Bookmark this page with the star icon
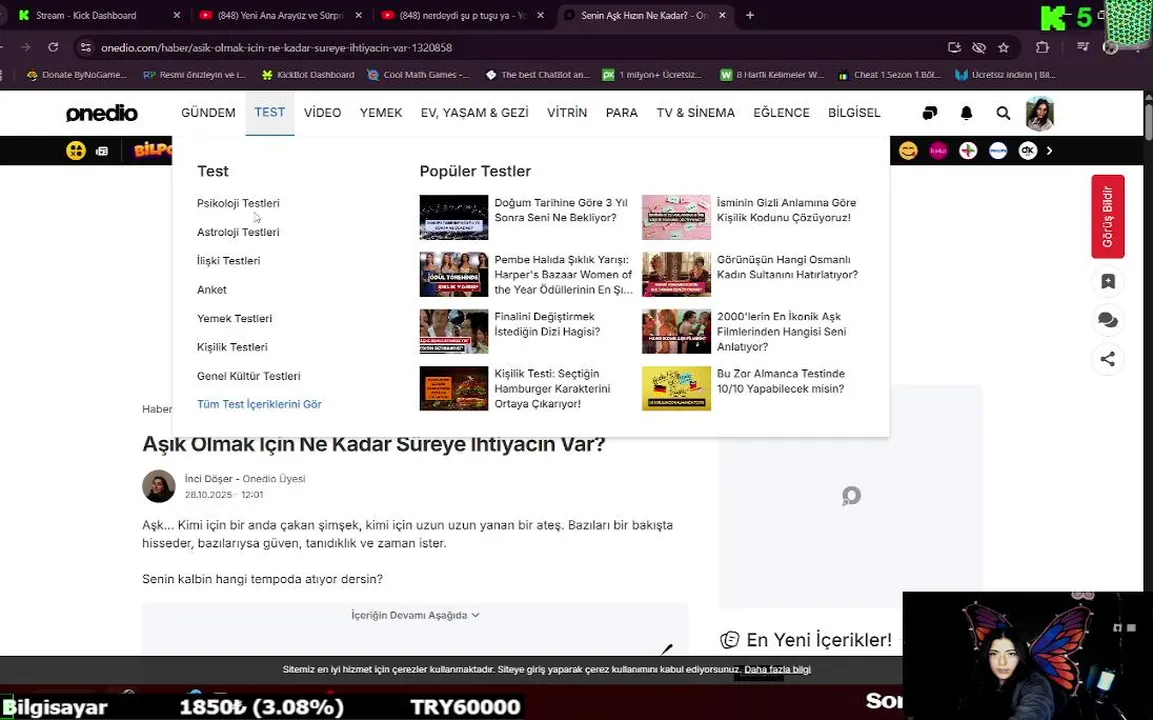The height and width of the screenshot is (720, 1153). click(1004, 47)
